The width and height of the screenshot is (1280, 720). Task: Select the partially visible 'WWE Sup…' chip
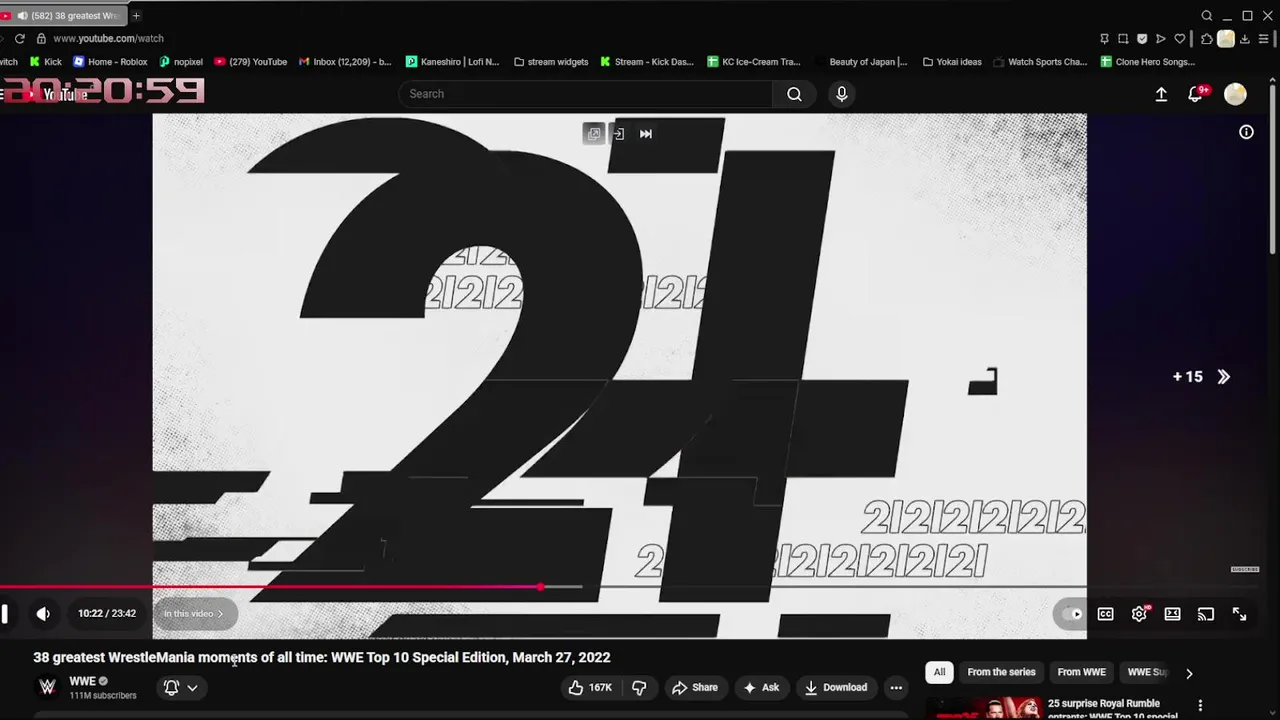point(1147,672)
